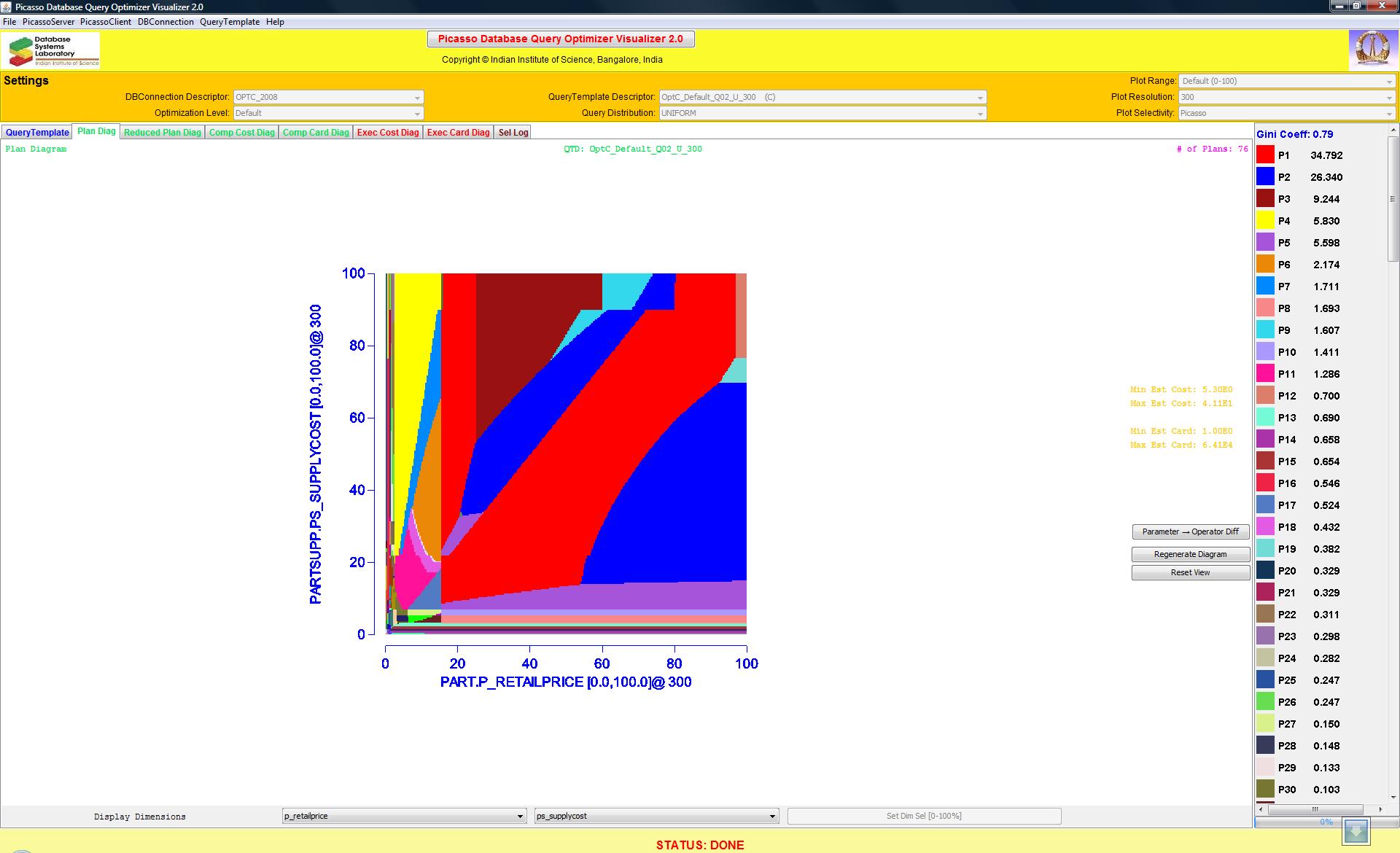Switch to the Reduced Plan Diag tab
The height and width of the screenshot is (853, 1400).
pos(162,132)
